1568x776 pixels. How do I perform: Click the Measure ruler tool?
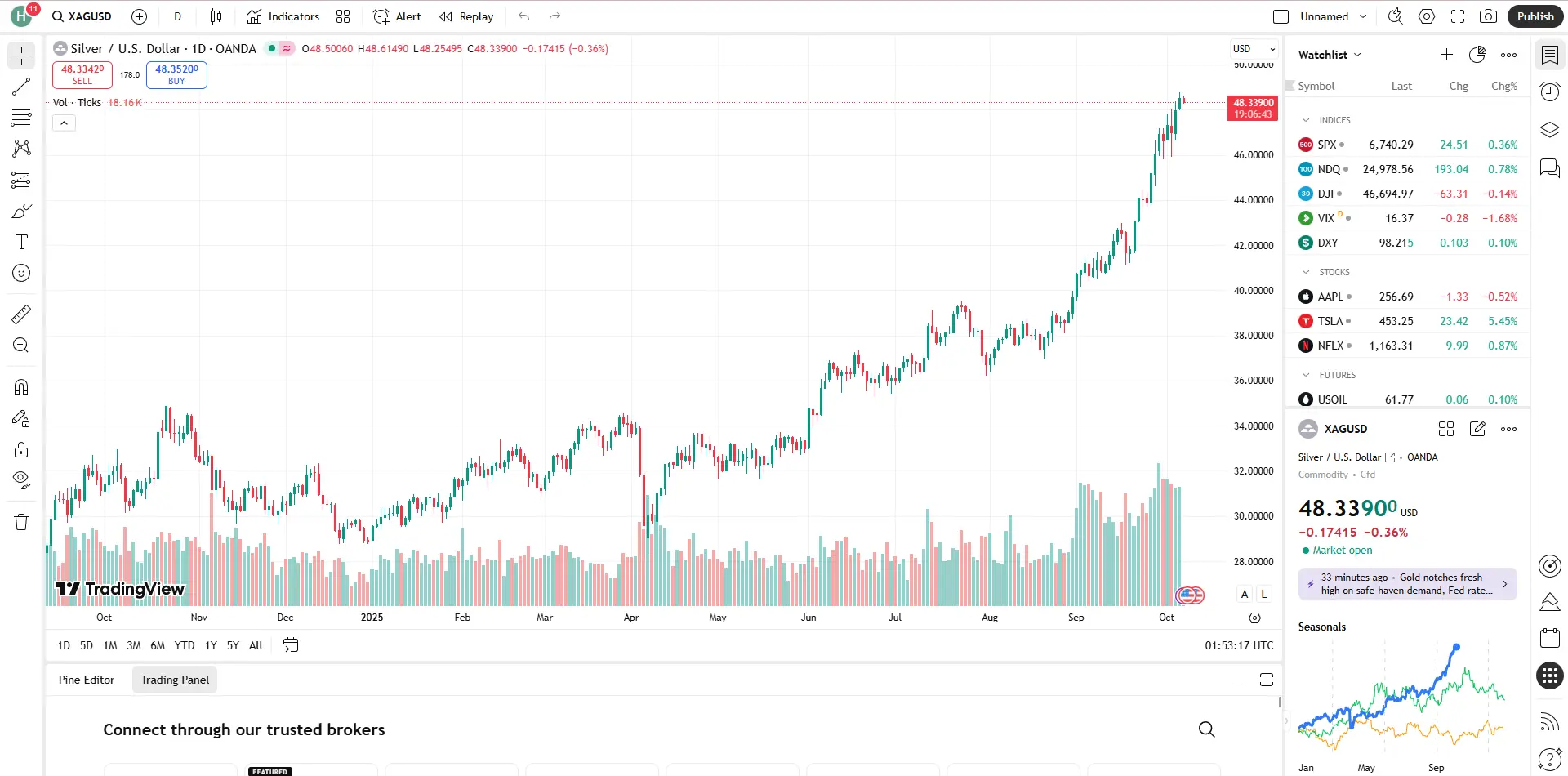tap(21, 314)
